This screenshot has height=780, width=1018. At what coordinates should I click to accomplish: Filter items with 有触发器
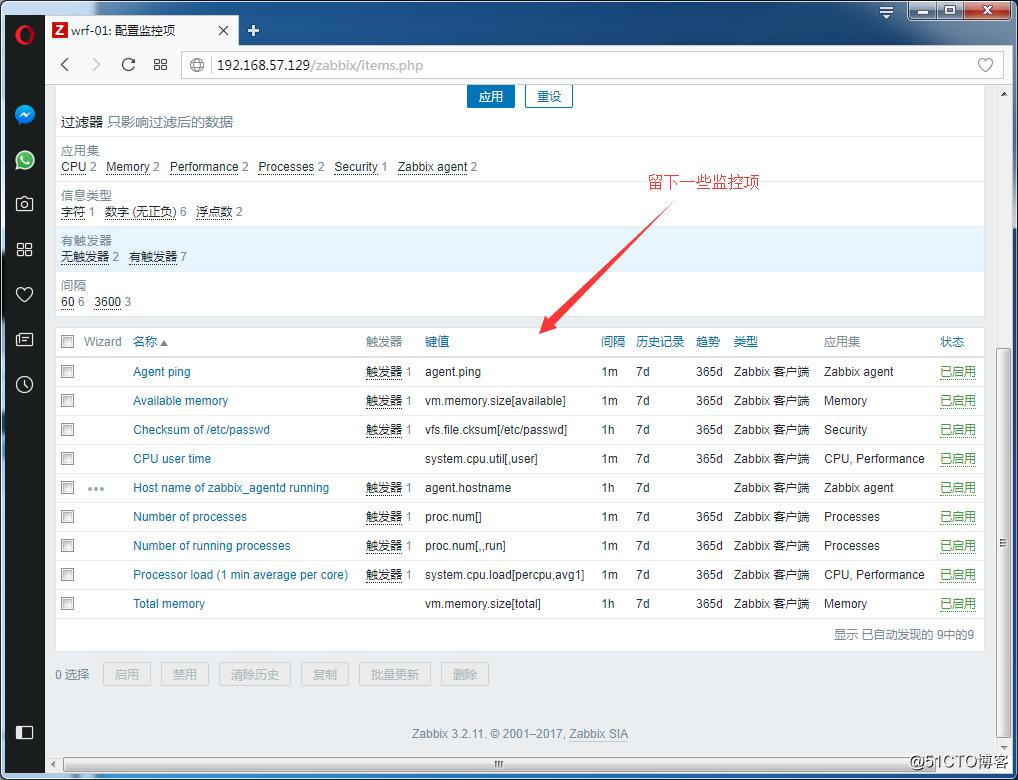point(153,257)
